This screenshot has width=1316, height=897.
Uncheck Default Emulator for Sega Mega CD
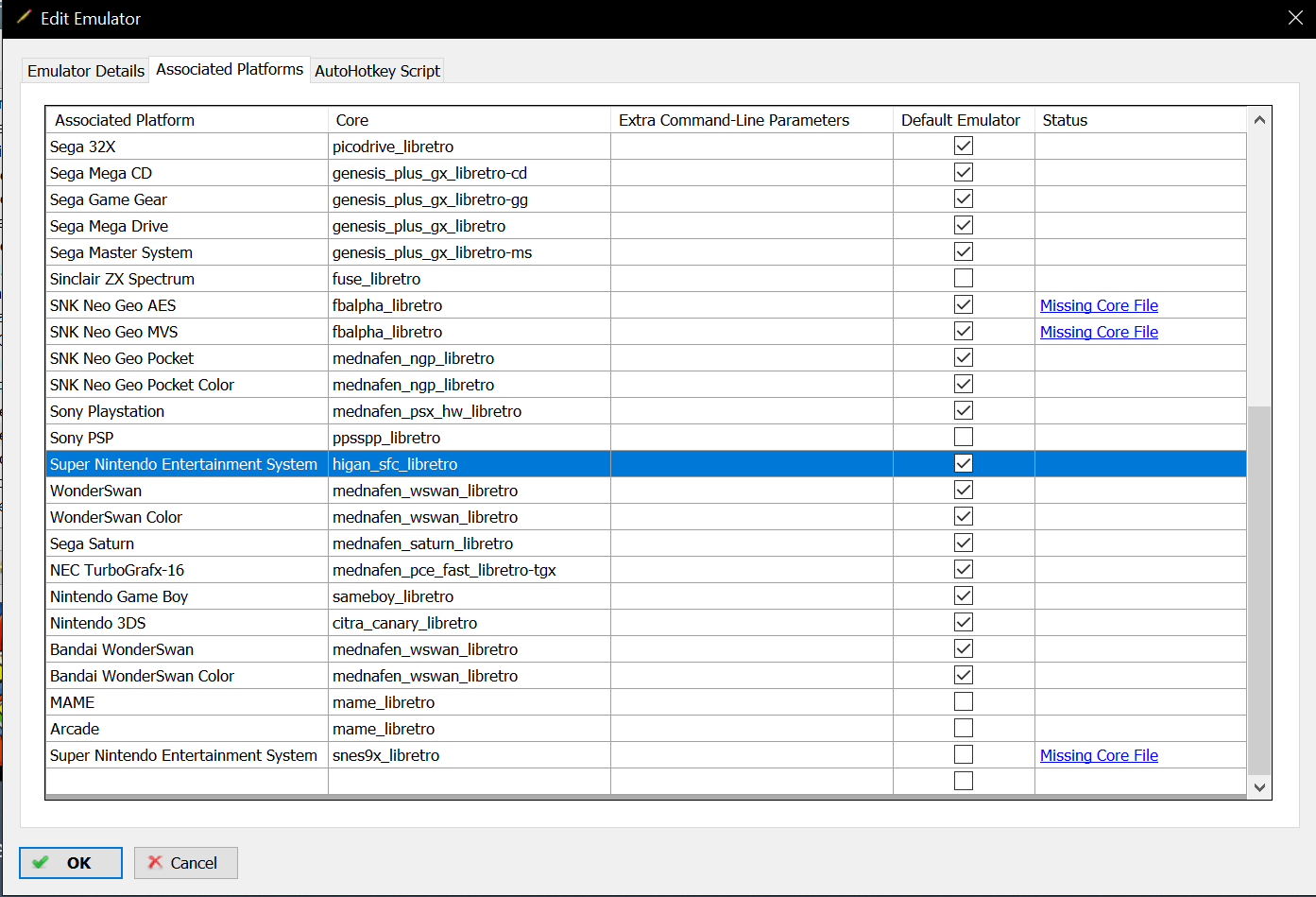[x=964, y=172]
